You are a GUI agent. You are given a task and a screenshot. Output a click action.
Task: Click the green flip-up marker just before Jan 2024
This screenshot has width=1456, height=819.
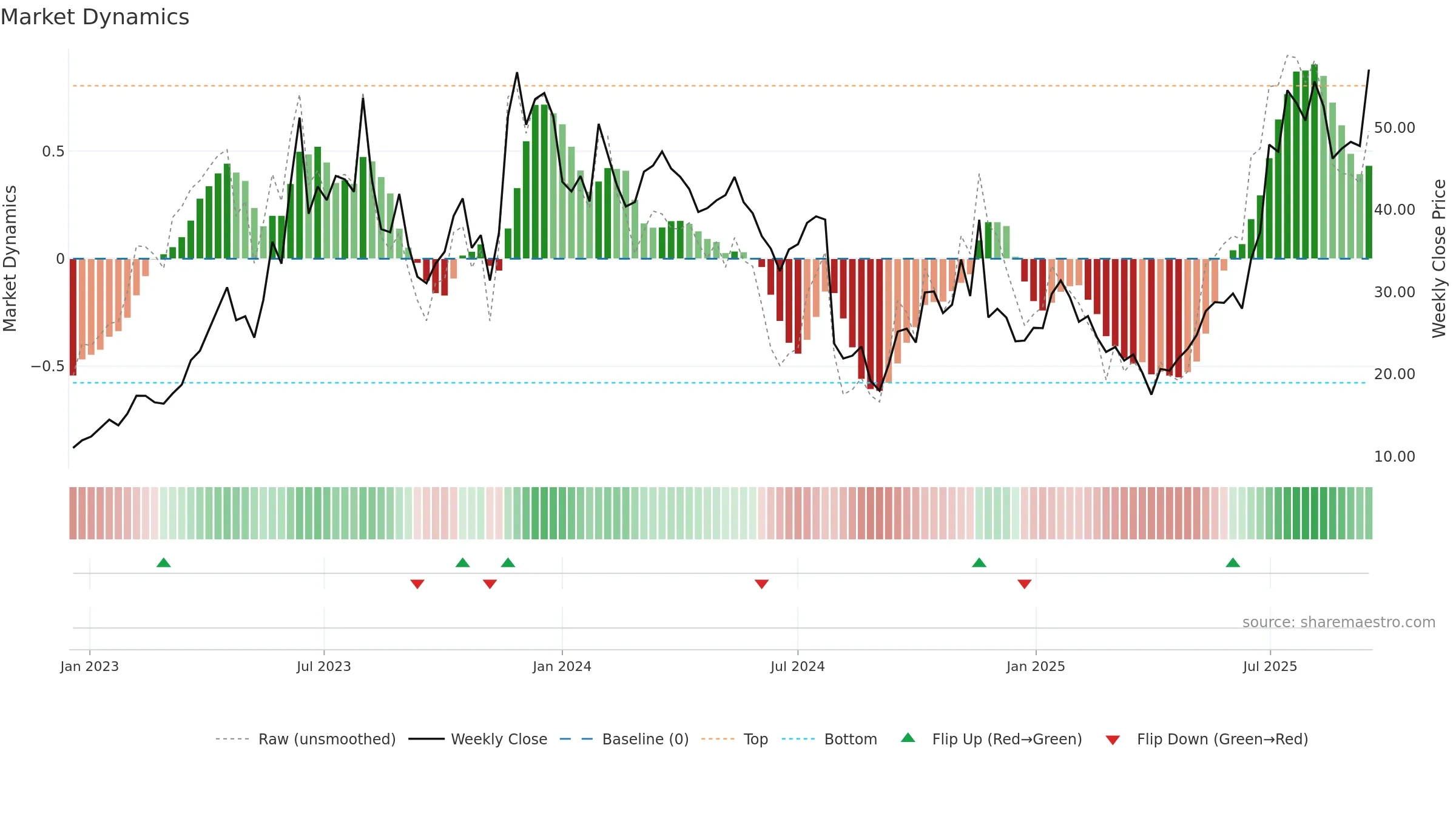pyautogui.click(x=508, y=562)
